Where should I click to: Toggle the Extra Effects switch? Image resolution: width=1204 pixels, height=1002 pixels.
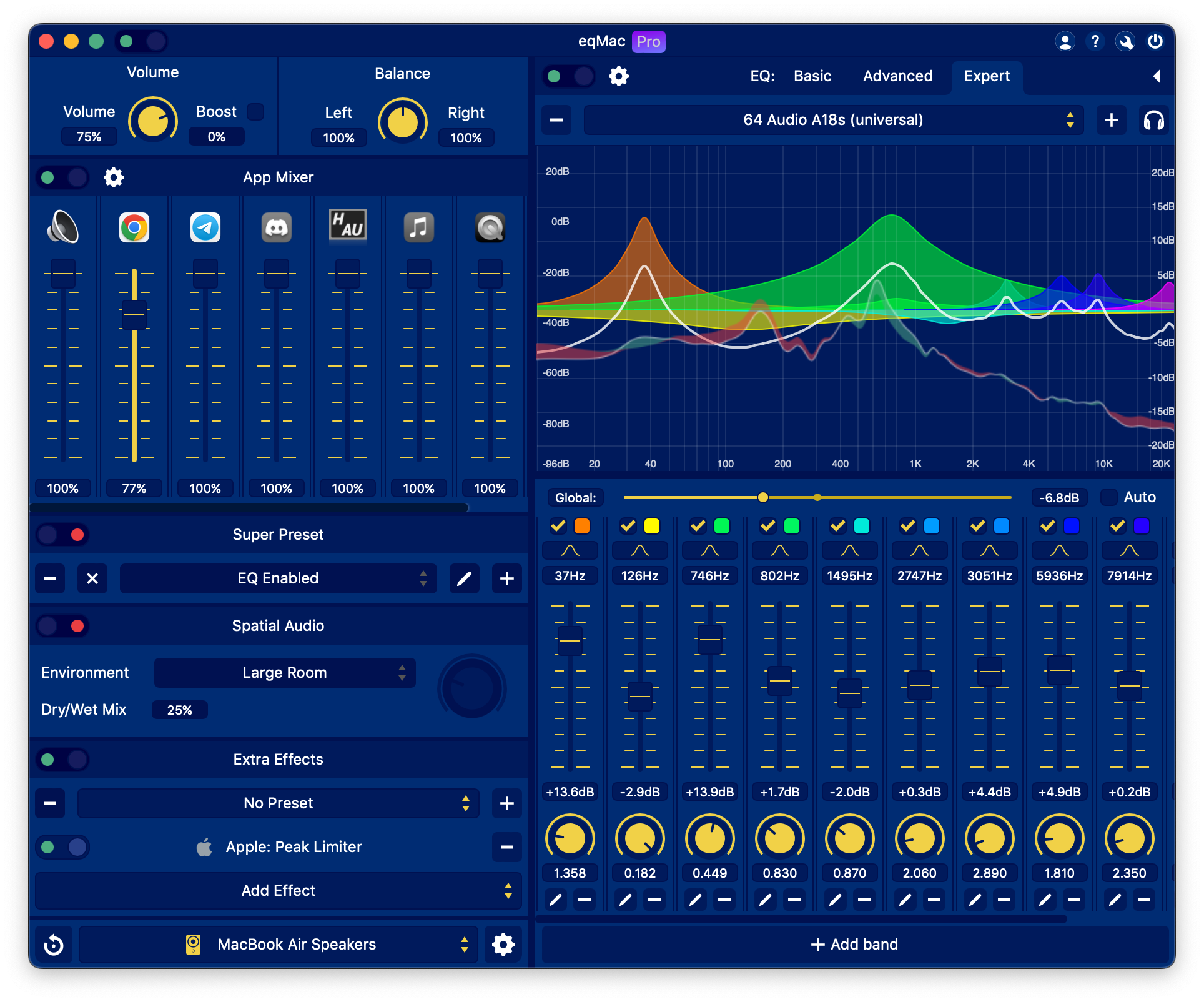point(62,760)
